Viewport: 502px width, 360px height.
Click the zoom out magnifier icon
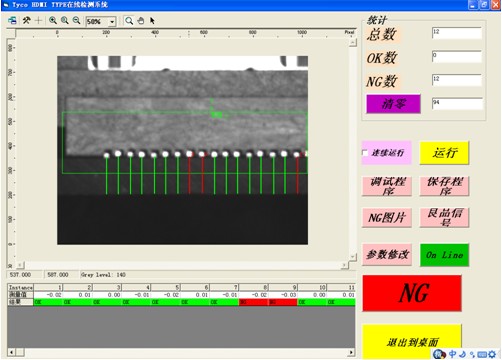pyautogui.click(x=76, y=21)
